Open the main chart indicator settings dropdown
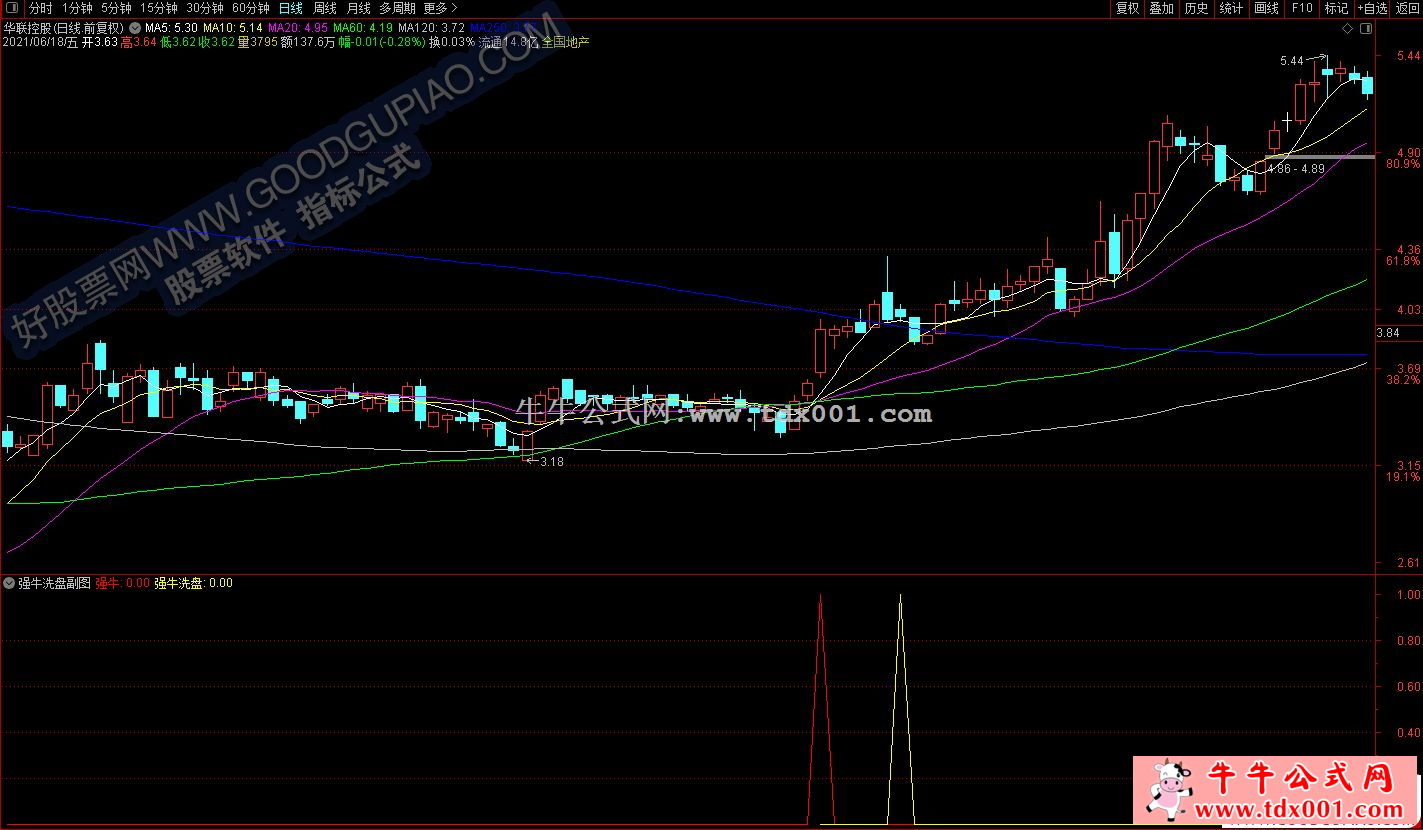The width and height of the screenshot is (1423, 830). click(x=135, y=28)
